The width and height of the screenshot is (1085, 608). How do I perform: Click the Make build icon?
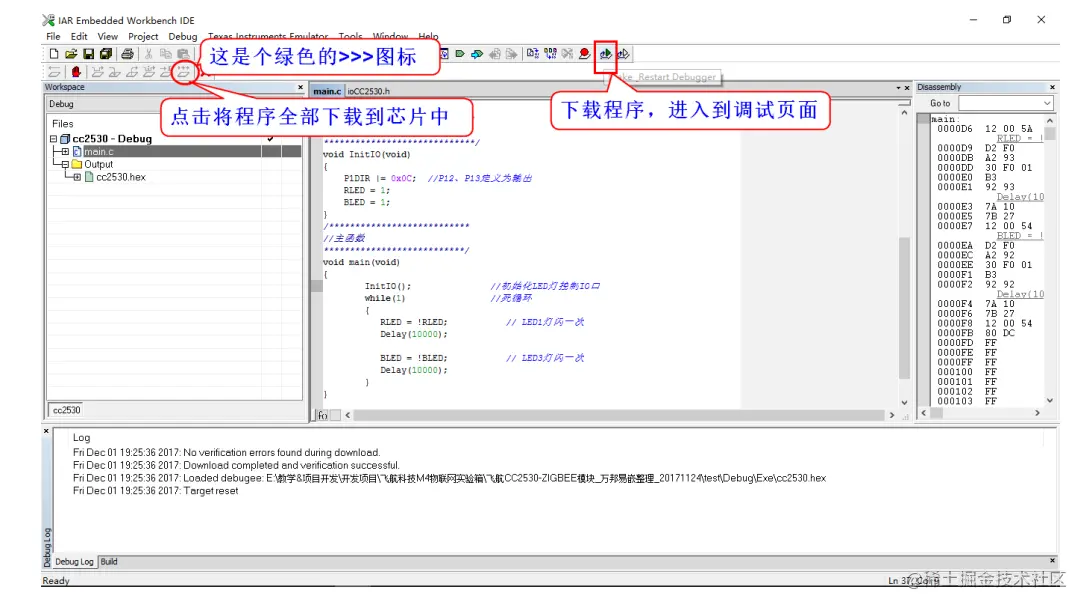[550, 54]
